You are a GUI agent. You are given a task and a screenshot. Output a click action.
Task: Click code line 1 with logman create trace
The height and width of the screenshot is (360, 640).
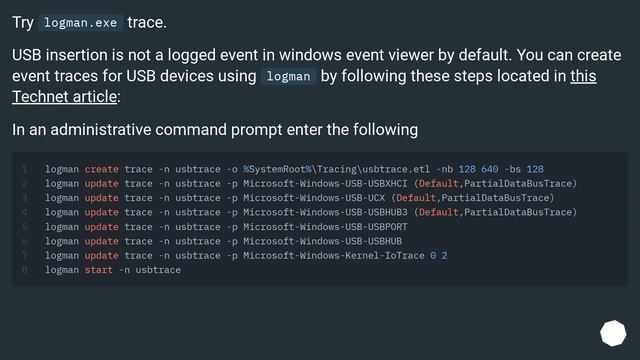point(294,169)
